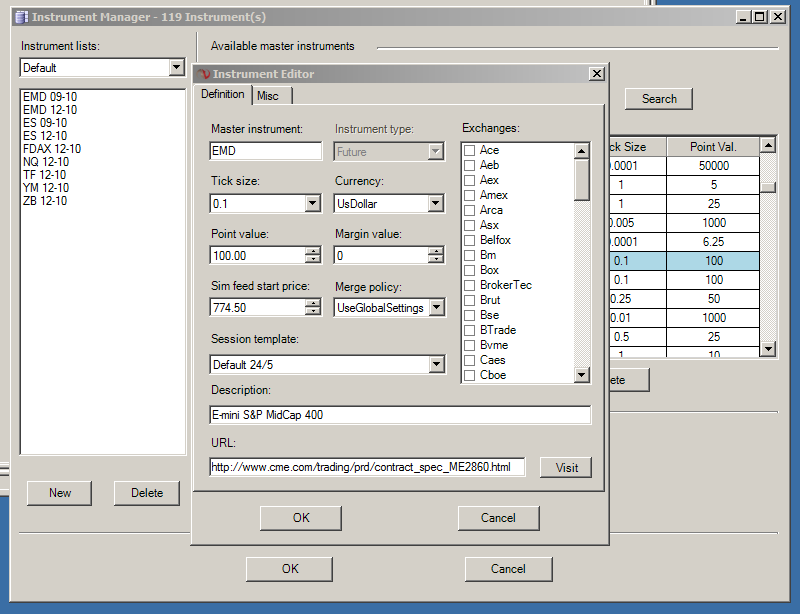
Task: Click the Instrument Manager window icon
Action: (x=21, y=17)
